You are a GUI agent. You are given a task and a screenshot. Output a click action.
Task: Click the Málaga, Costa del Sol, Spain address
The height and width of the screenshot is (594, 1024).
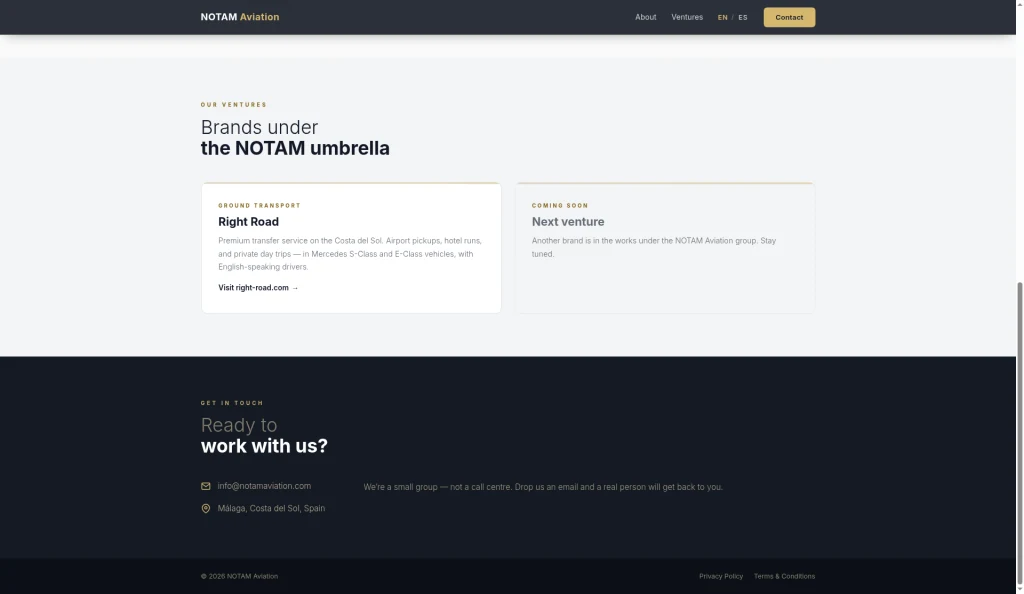271,508
